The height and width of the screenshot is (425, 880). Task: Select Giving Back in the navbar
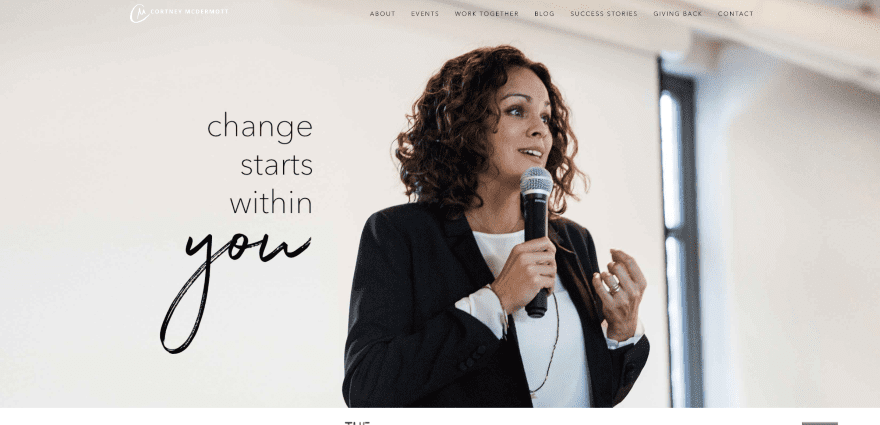tap(678, 14)
